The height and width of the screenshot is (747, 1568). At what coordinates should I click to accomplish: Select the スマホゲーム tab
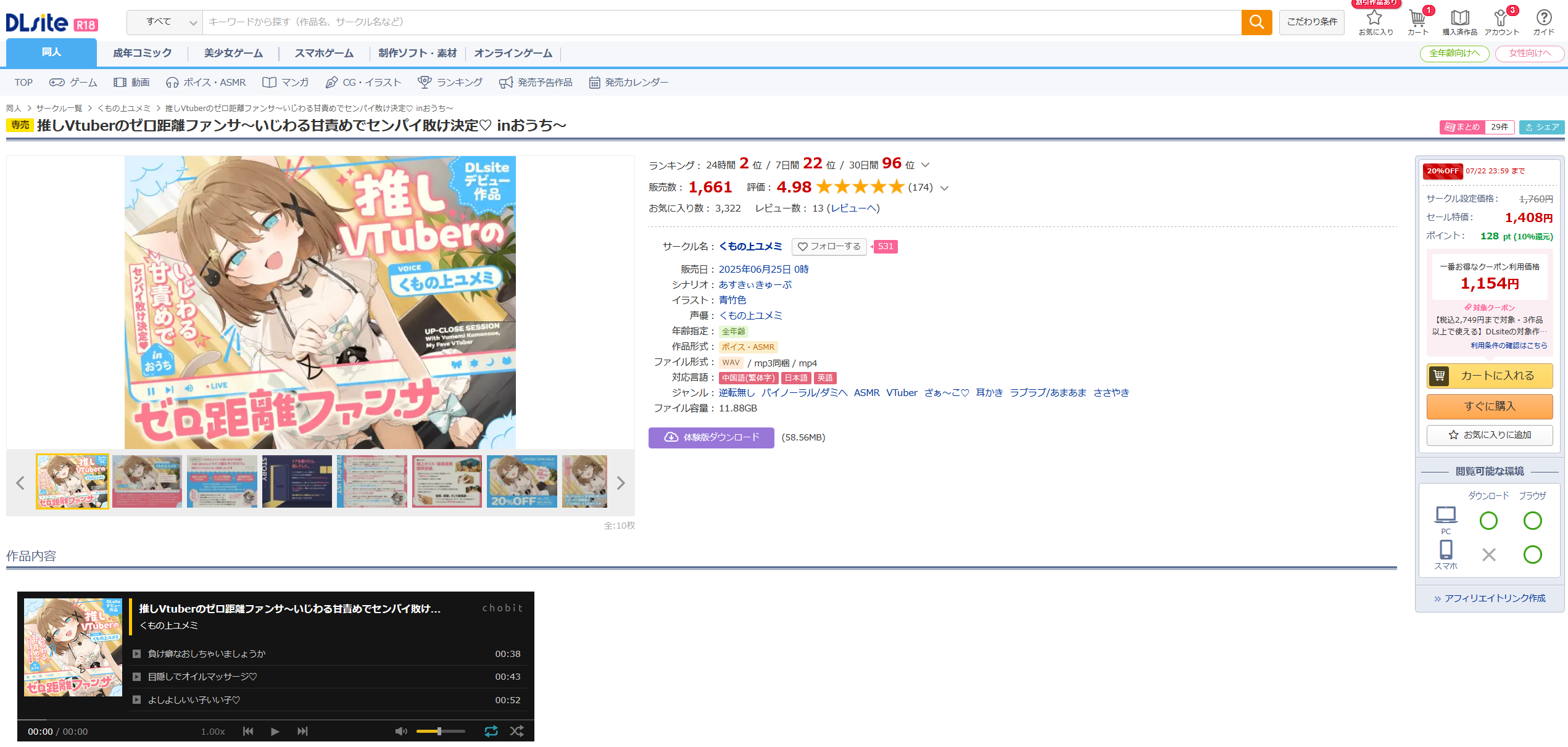click(324, 53)
